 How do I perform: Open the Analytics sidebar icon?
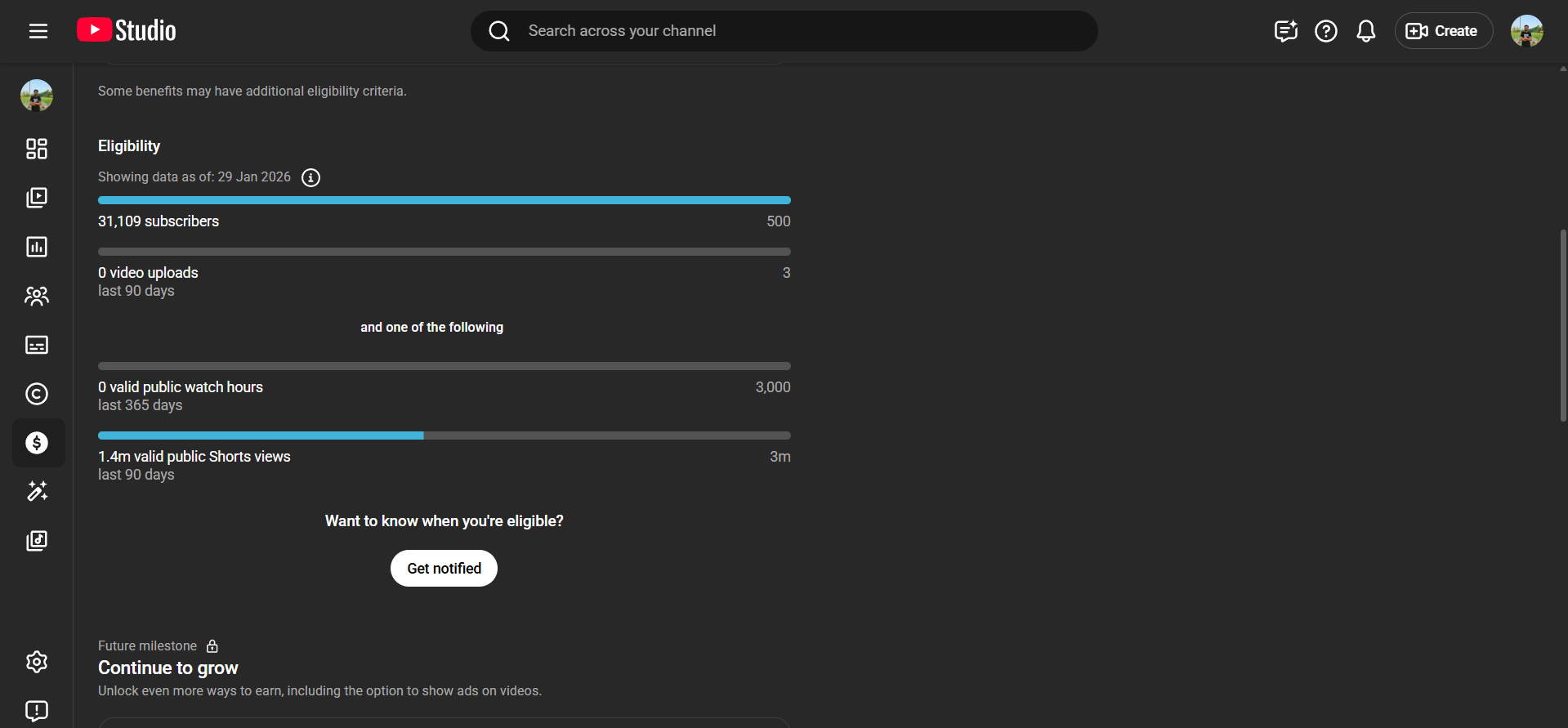[x=37, y=247]
